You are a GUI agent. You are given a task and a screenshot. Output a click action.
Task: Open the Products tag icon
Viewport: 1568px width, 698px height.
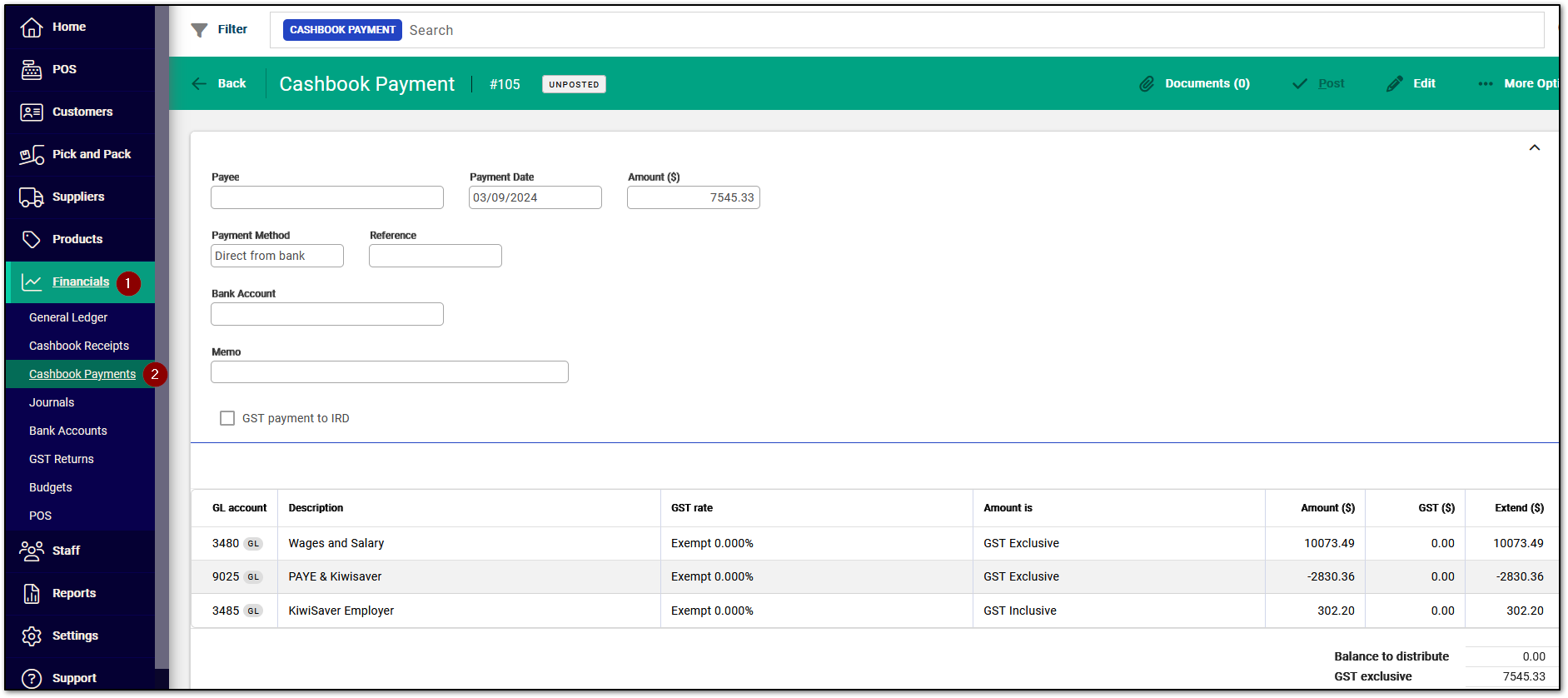[32, 240]
